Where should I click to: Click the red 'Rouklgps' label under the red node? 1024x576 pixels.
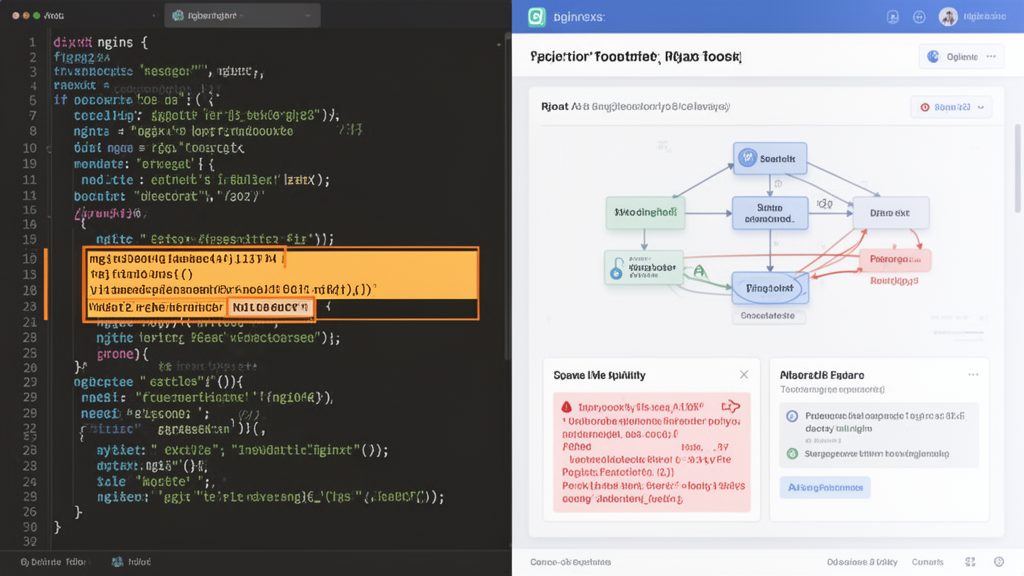894,281
